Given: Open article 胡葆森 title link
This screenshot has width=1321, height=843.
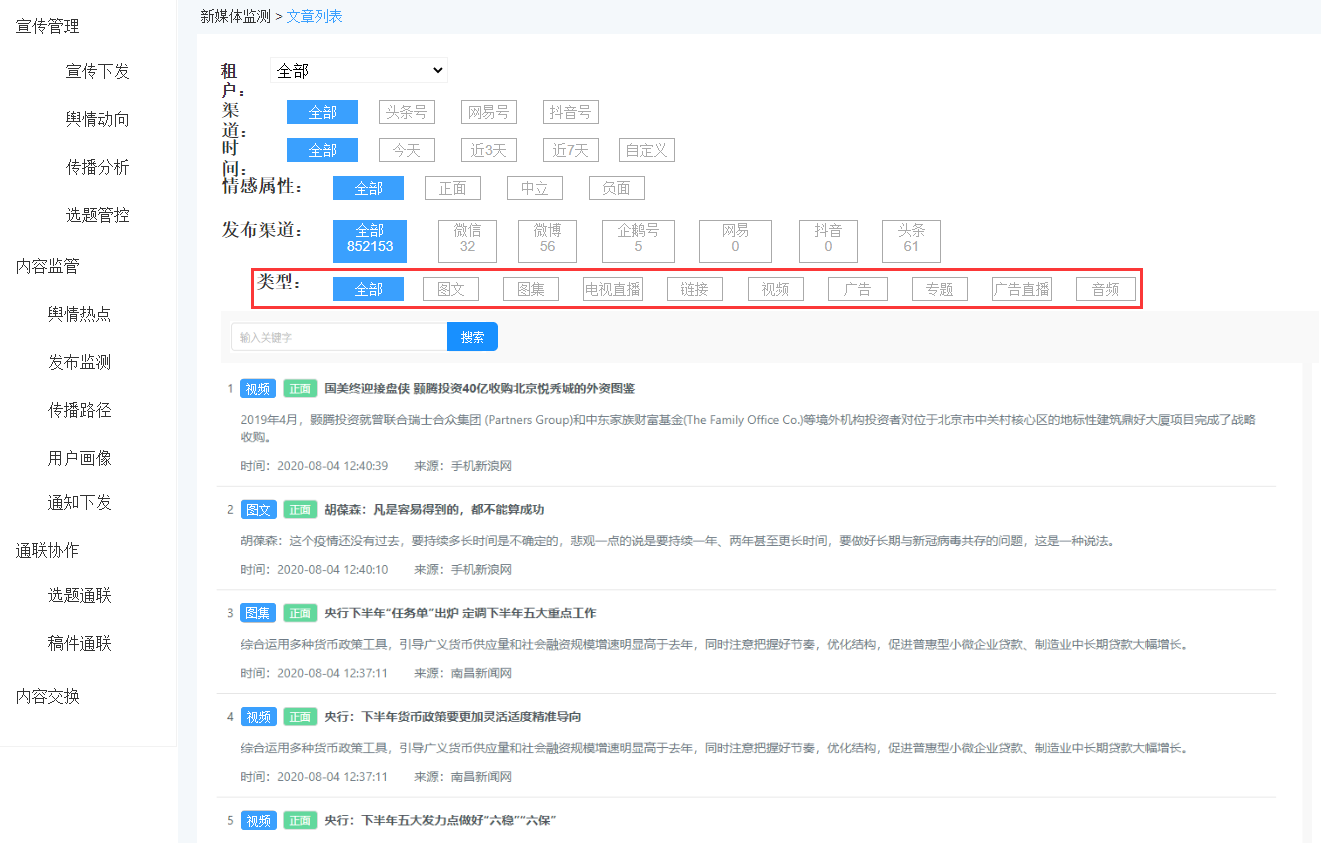Looking at the screenshot, I should [434, 509].
